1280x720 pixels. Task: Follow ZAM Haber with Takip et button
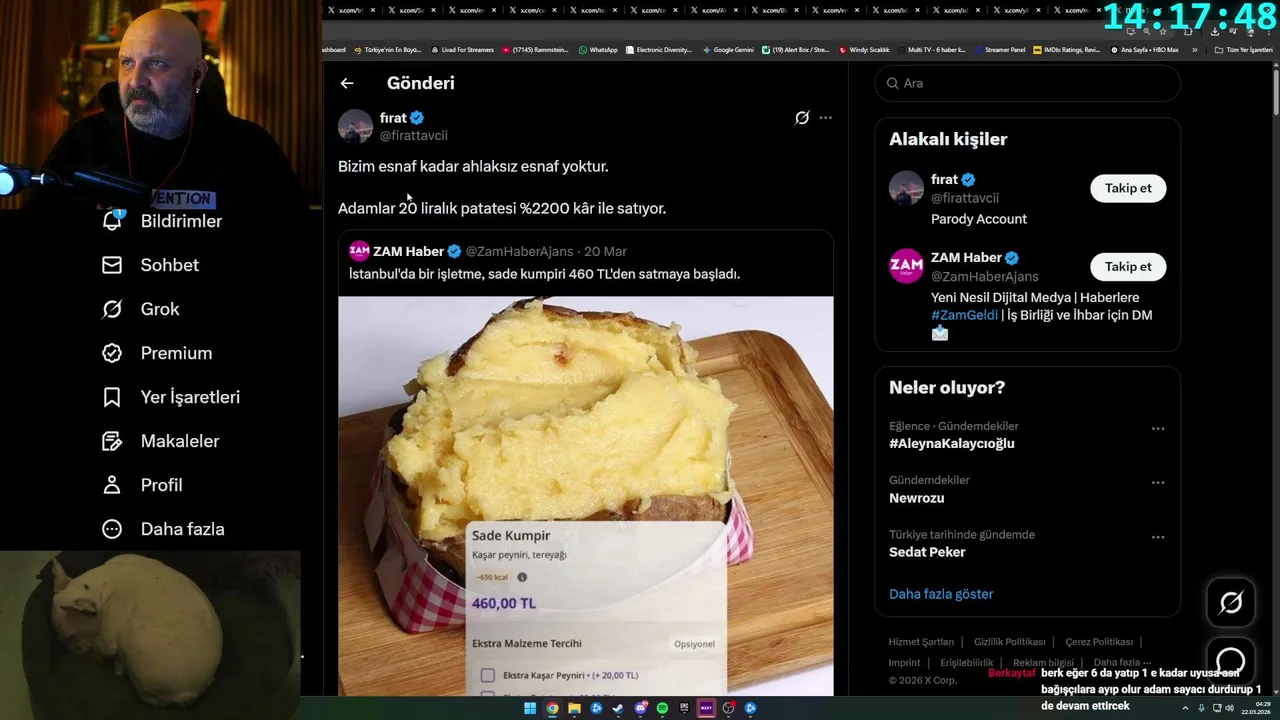point(1128,266)
